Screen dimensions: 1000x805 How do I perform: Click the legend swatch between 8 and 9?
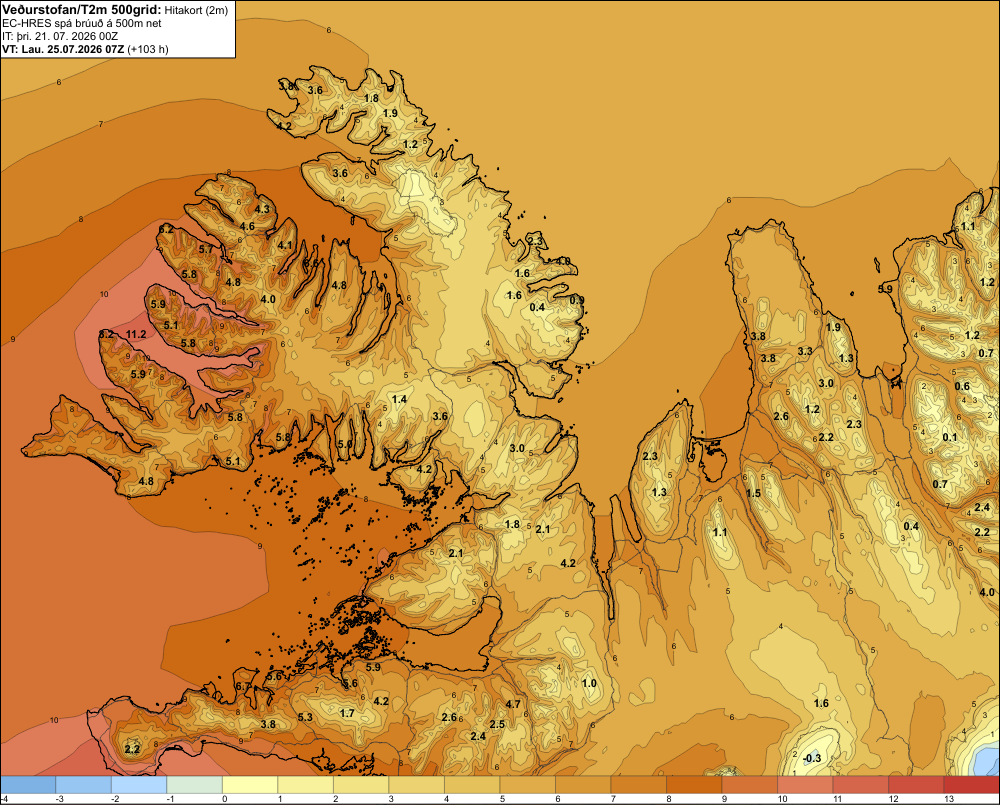tap(694, 785)
